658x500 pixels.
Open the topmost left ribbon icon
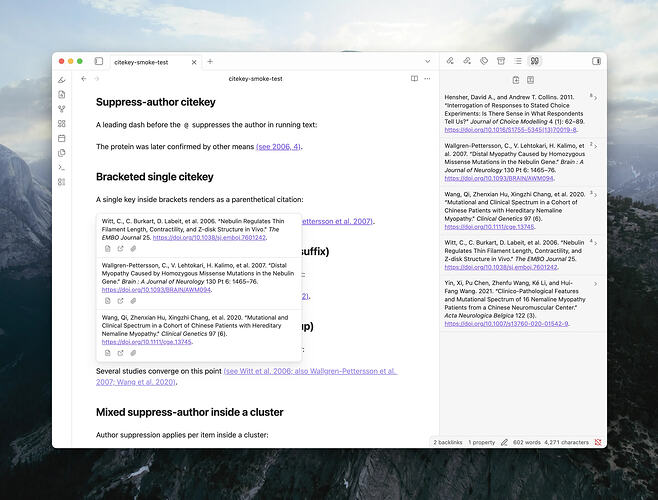62,80
